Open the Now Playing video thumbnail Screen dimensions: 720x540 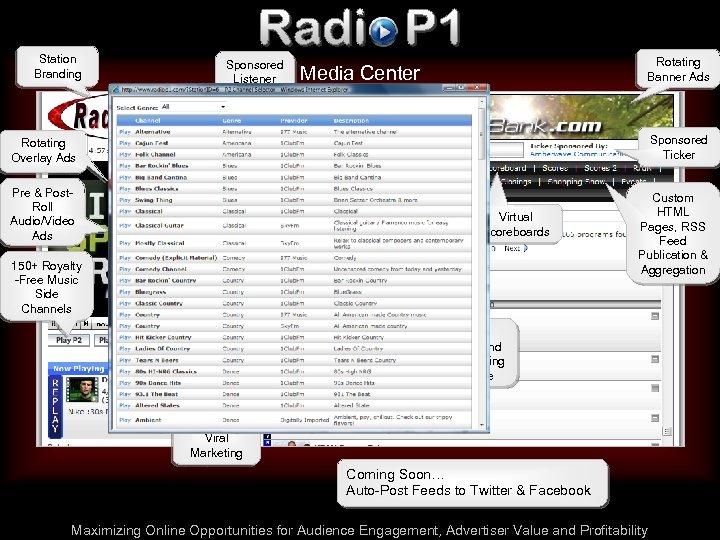(x=82, y=389)
